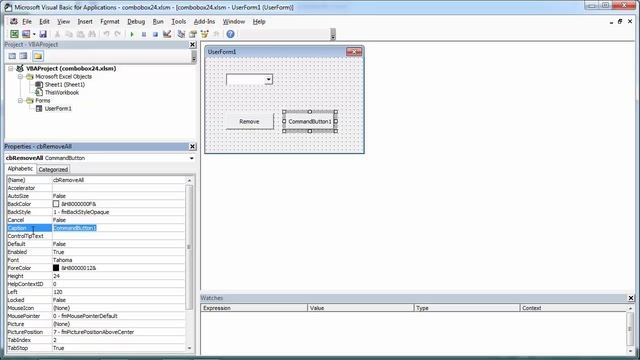
Task: Open the Insert object dropdown arrow in toolbar
Action: [x=34, y=34]
